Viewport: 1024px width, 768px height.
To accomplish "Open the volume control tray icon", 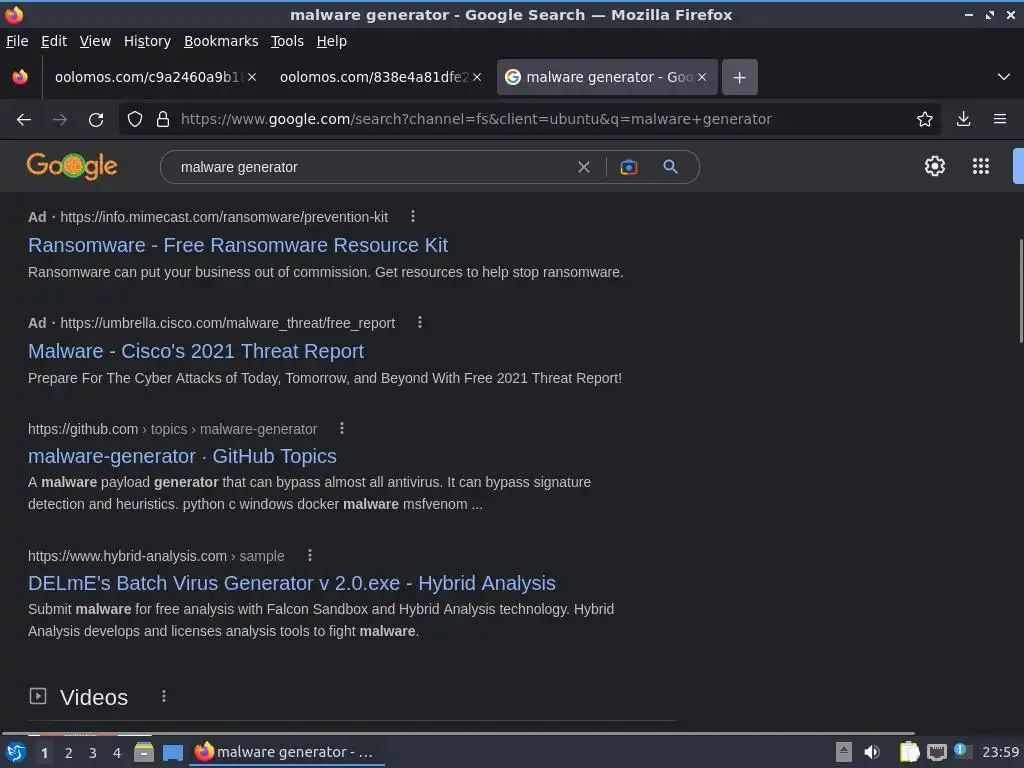I will click(872, 752).
